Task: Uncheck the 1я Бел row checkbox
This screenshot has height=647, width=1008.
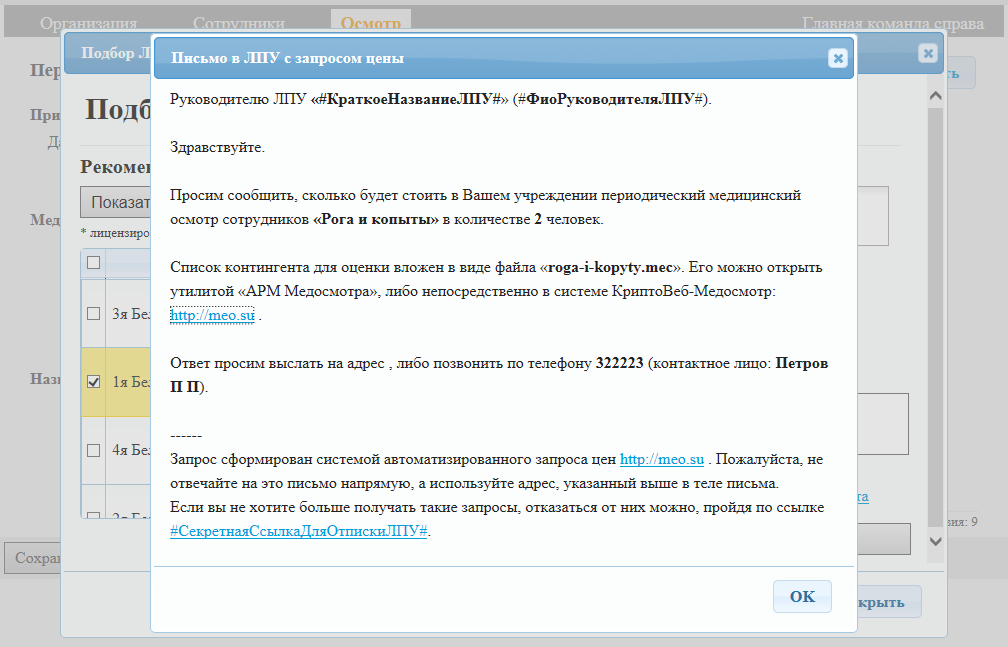Action: [94, 382]
